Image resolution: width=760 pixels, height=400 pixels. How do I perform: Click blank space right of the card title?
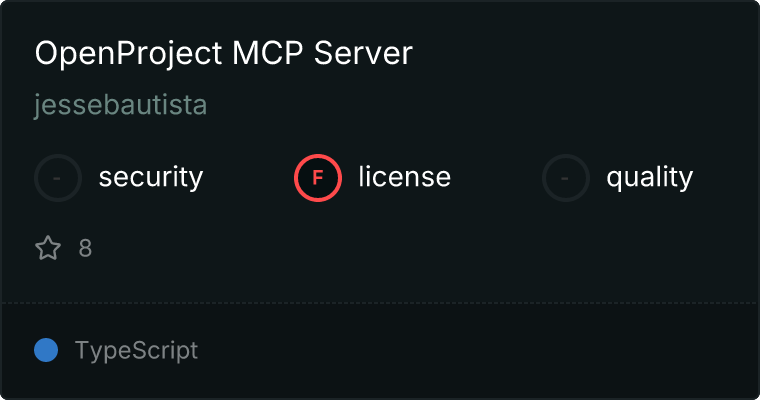[580, 54]
